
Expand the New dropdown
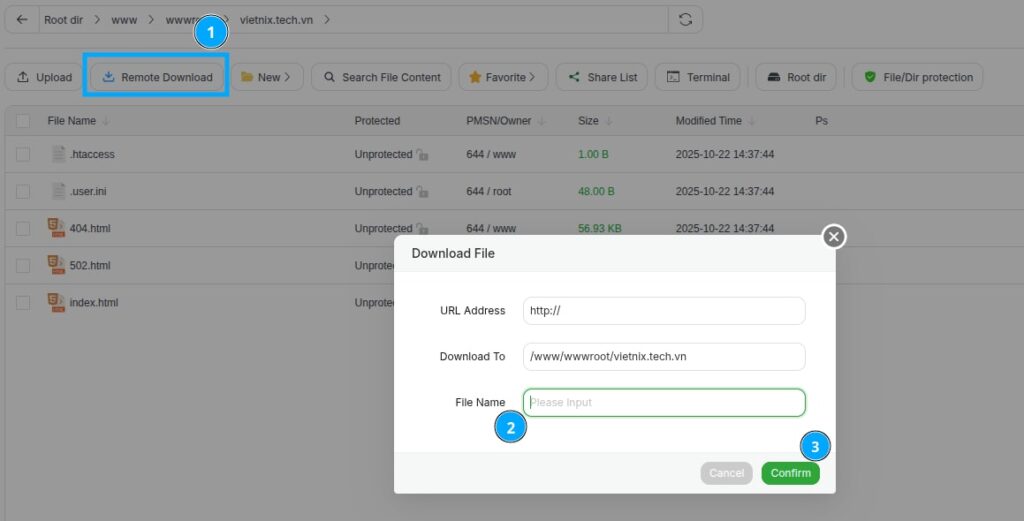[x=266, y=77]
